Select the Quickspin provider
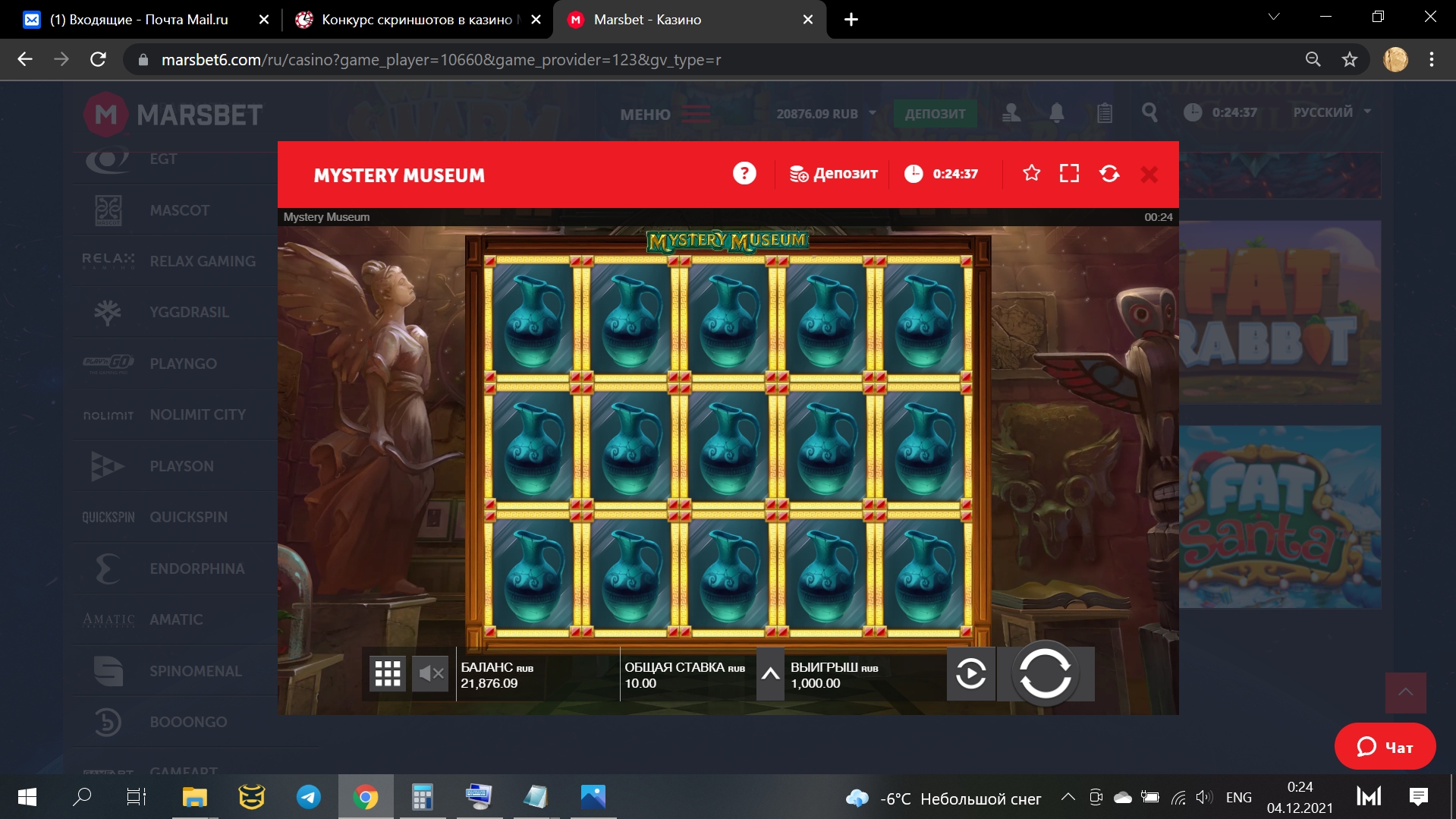Image resolution: width=1456 pixels, height=819 pixels. [175, 517]
